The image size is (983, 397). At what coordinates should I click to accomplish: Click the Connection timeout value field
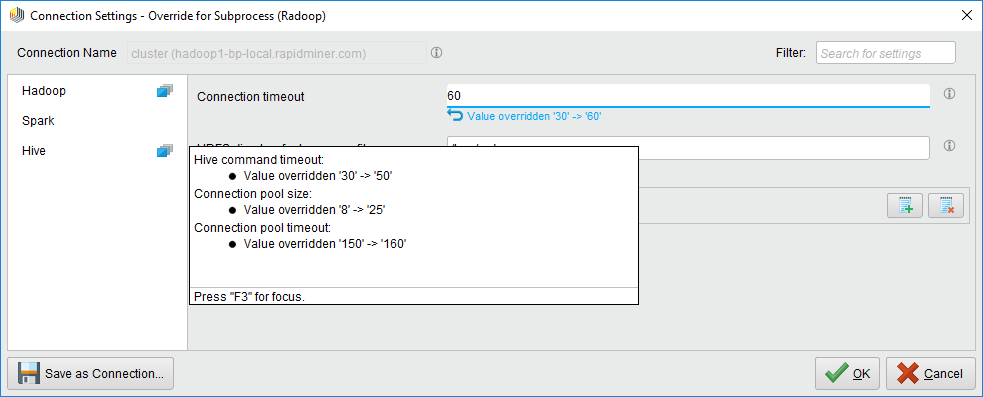click(x=688, y=95)
